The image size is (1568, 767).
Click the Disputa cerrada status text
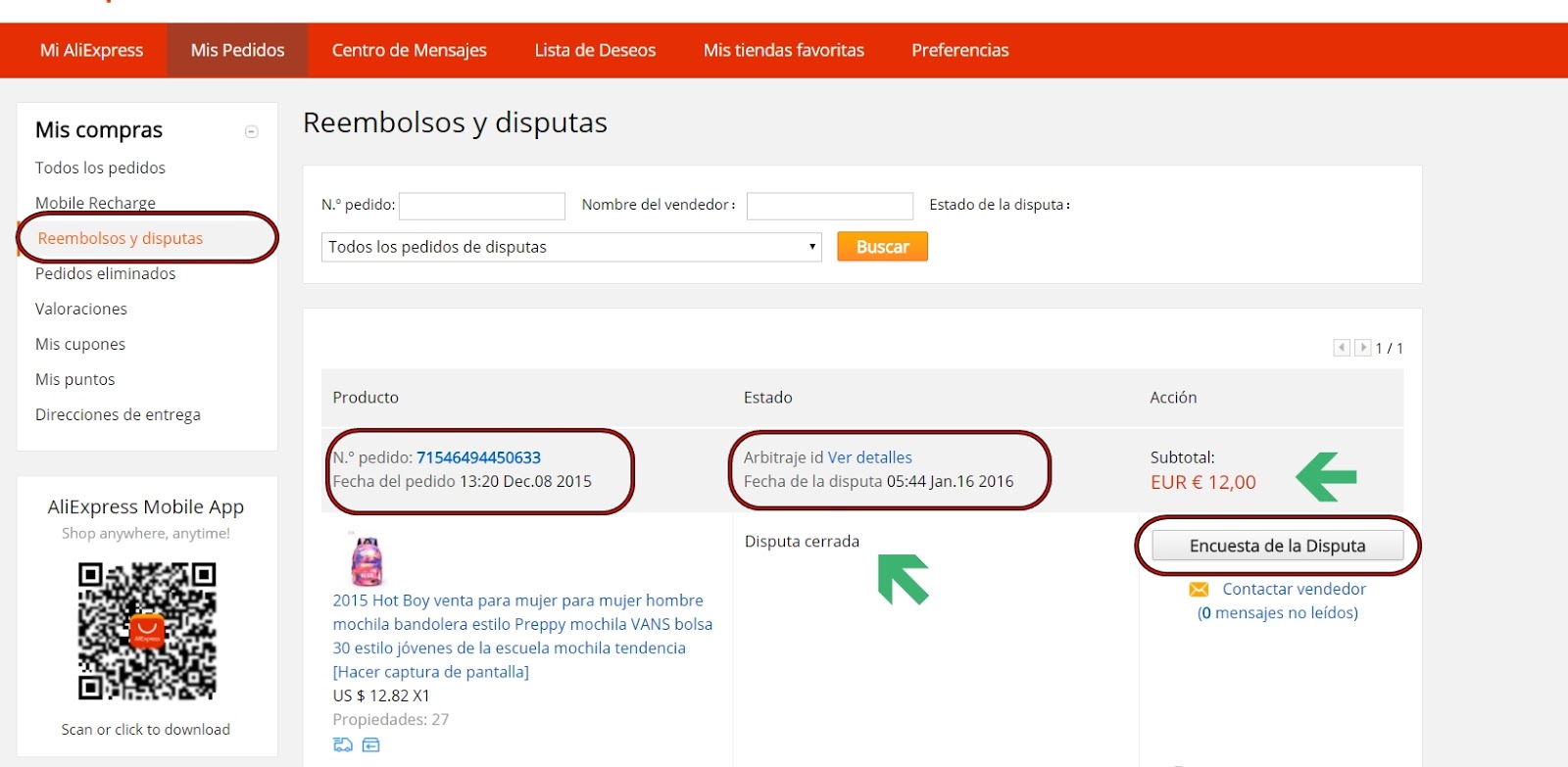coord(802,542)
